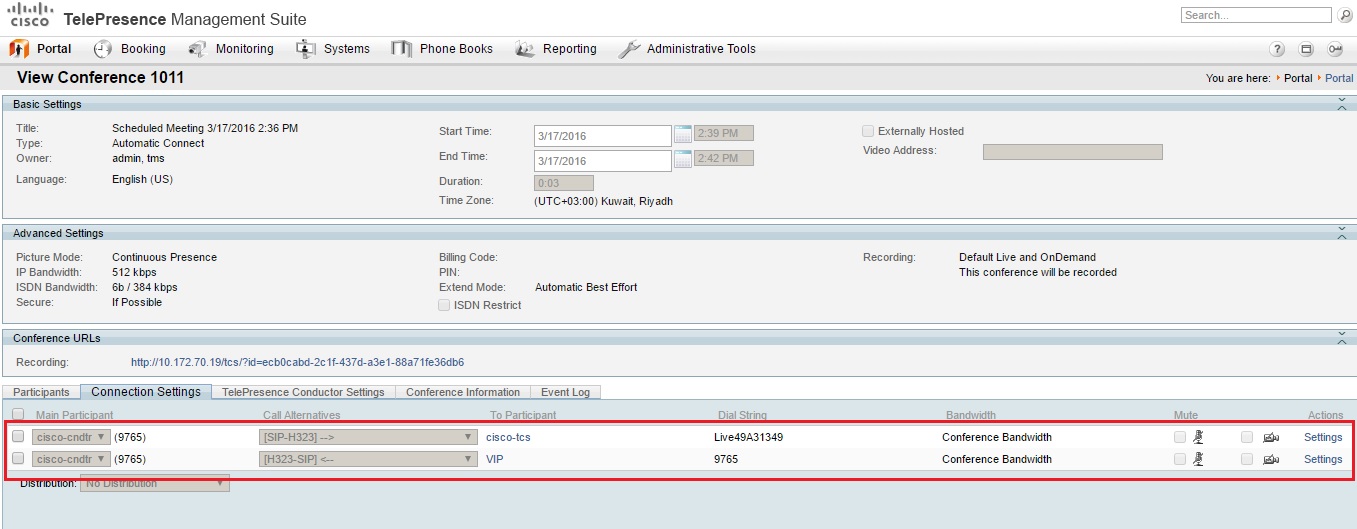Open the Event Log tab
The width and height of the screenshot is (1357, 529).
coord(566,392)
